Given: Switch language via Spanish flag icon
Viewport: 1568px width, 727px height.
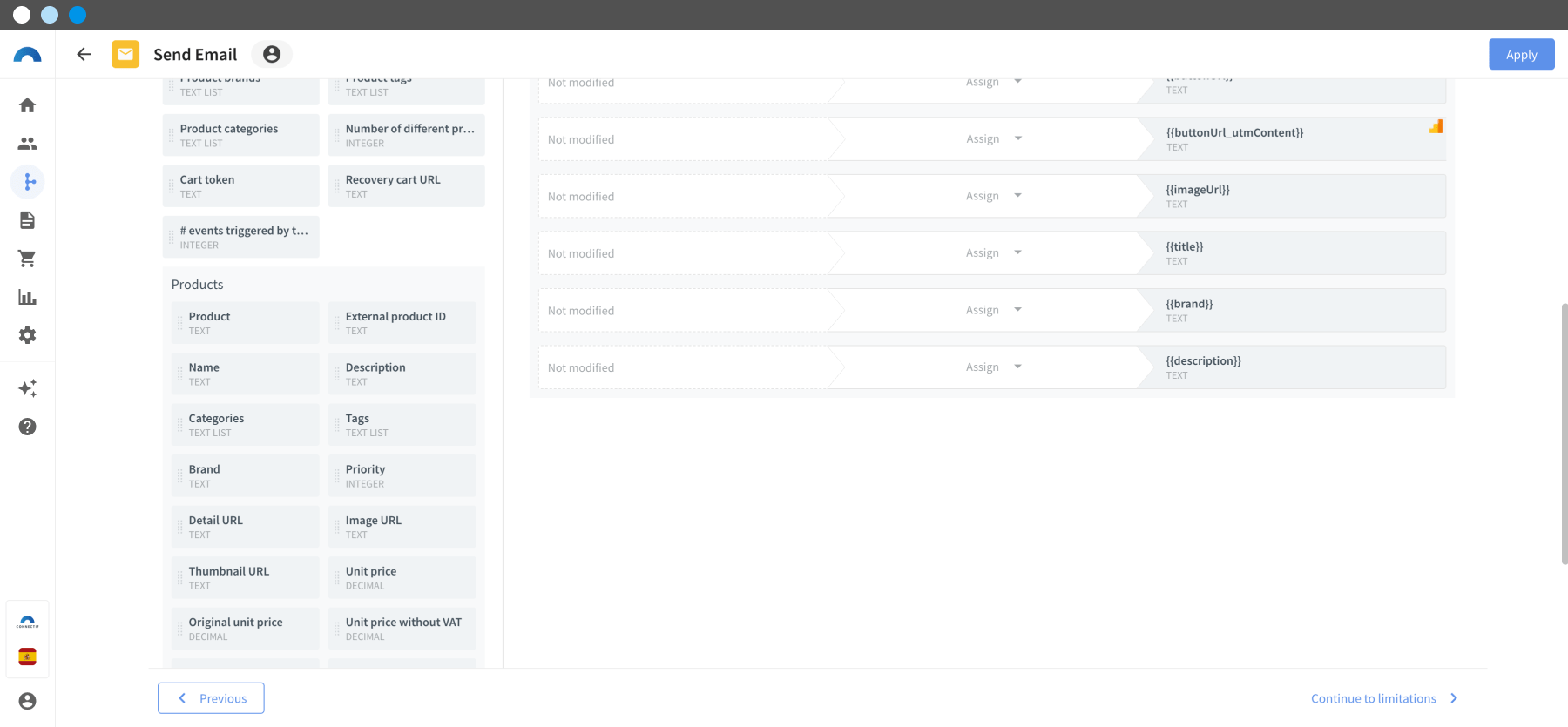Looking at the screenshot, I should coord(28,656).
